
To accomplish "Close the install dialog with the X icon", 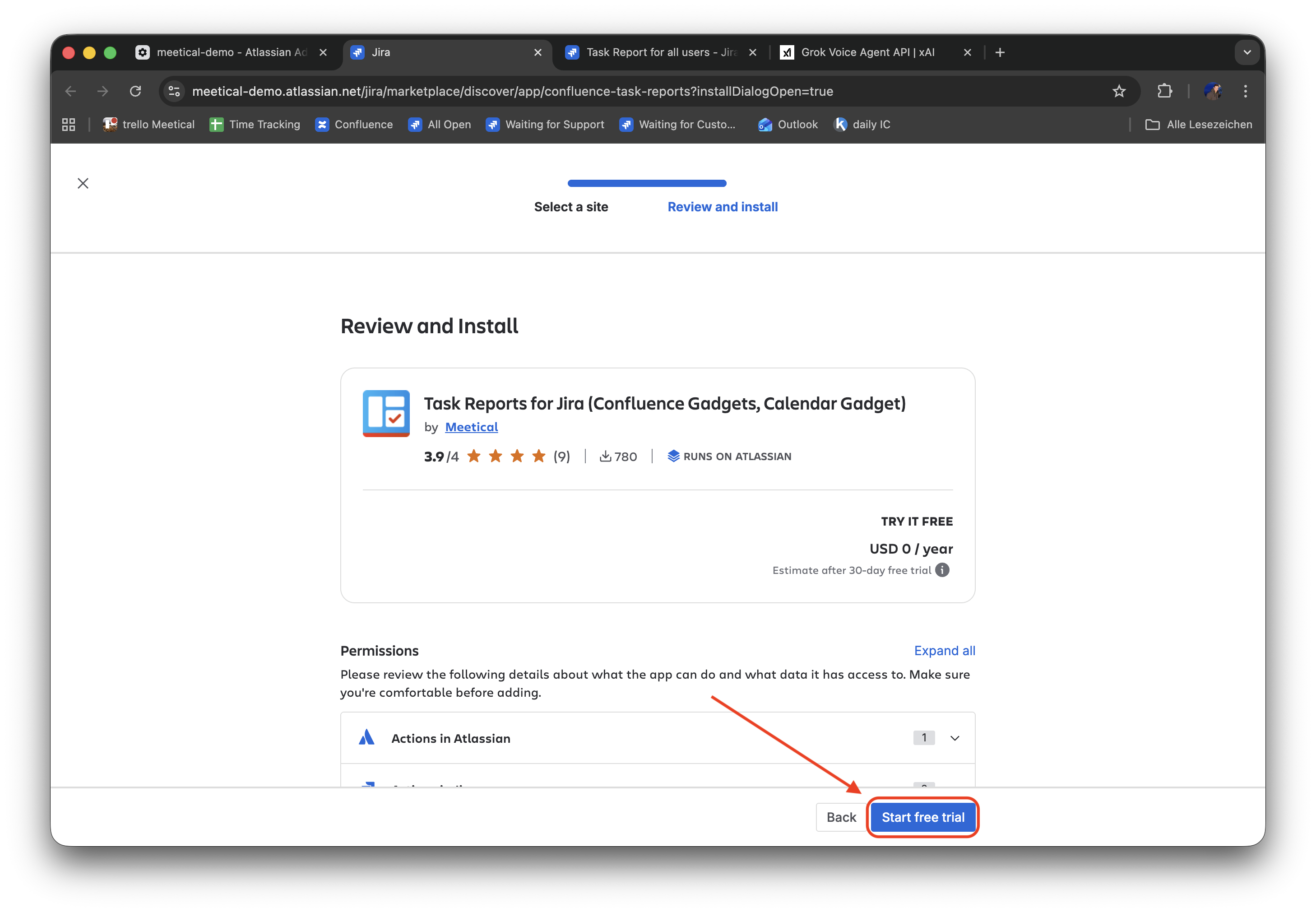I will pos(83,183).
